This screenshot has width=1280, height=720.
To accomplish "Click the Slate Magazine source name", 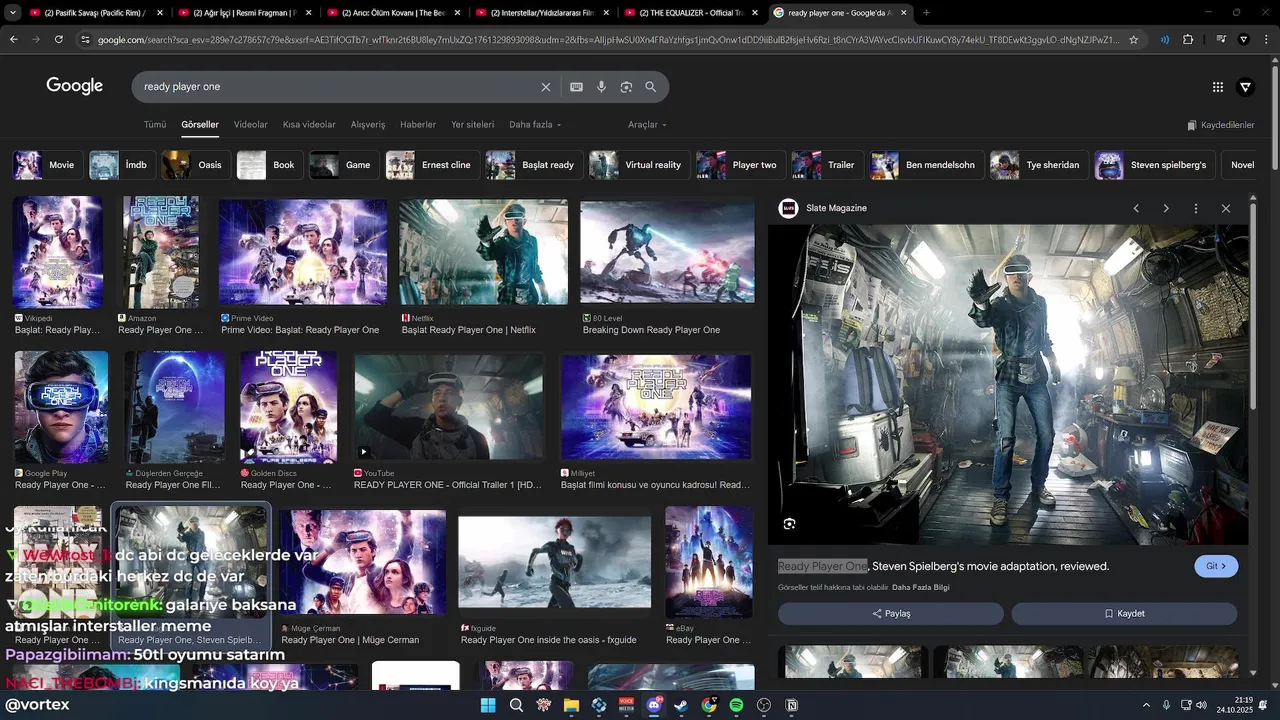I will point(836,208).
